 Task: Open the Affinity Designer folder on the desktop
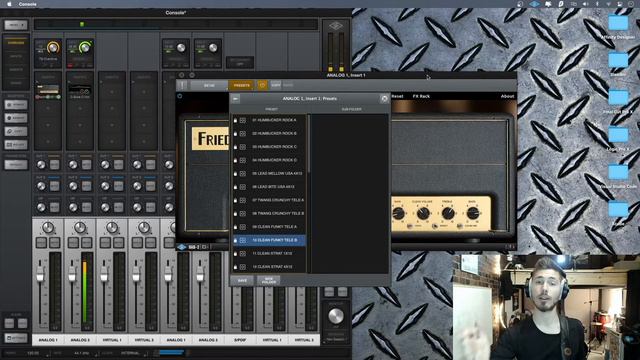618,23
